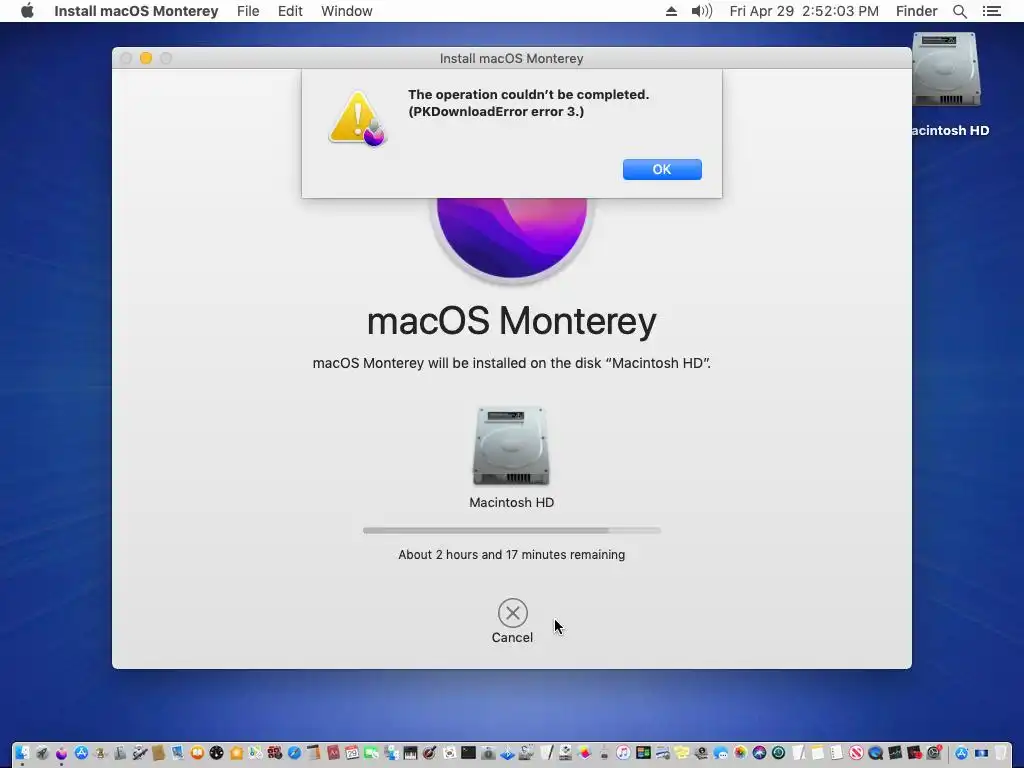Open News red icon in the Dock
Viewport: 1024px width, 768px height.
[856, 753]
